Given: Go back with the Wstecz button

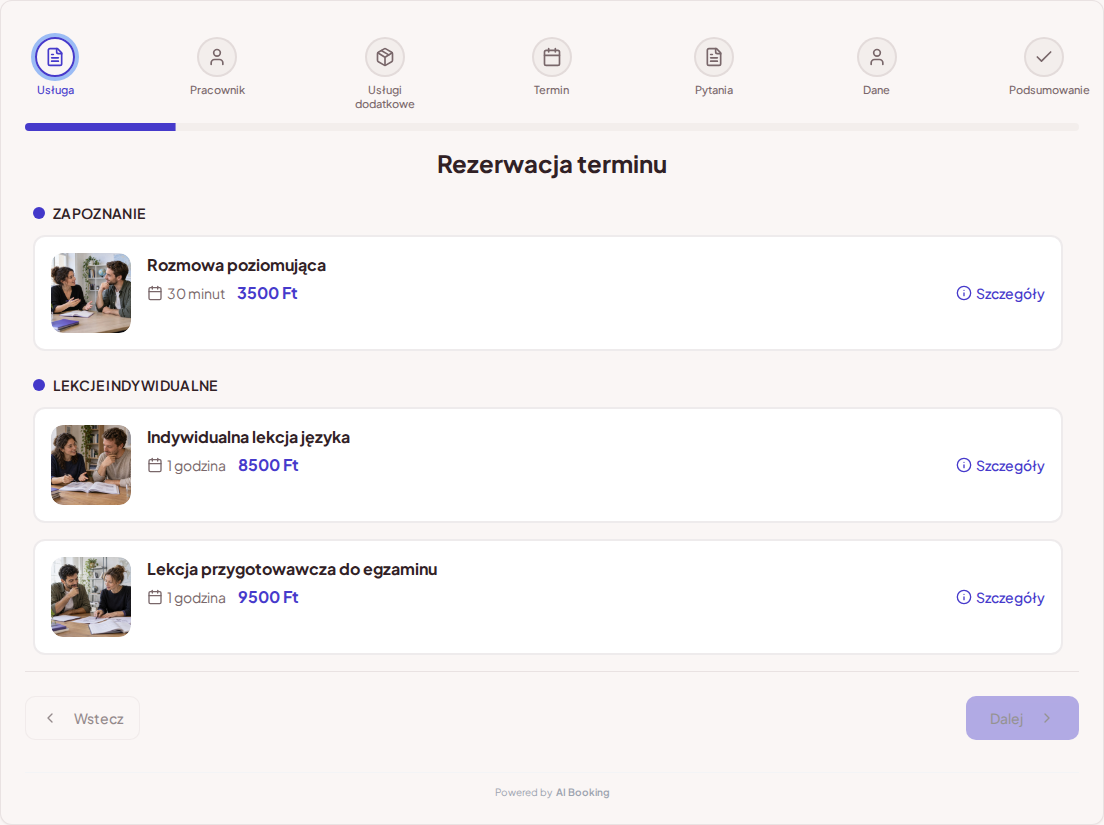Looking at the screenshot, I should 82,718.
